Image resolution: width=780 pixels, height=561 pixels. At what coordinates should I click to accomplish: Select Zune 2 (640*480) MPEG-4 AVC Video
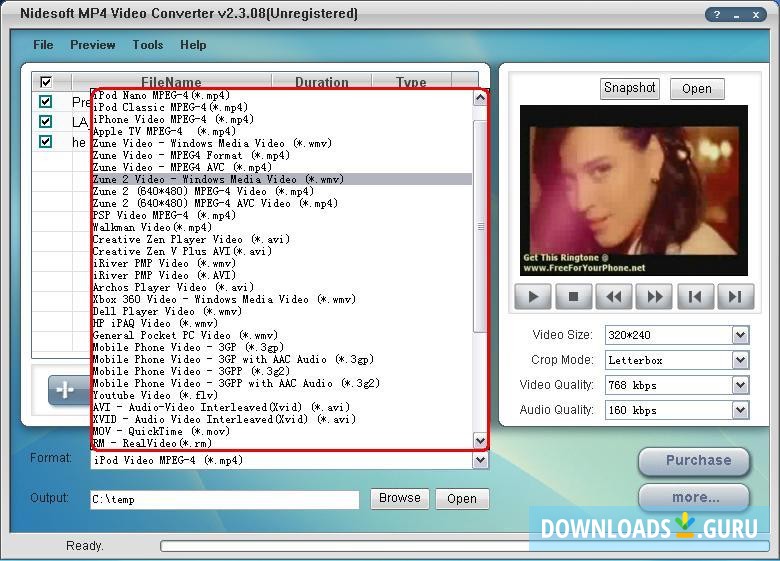coord(282,203)
